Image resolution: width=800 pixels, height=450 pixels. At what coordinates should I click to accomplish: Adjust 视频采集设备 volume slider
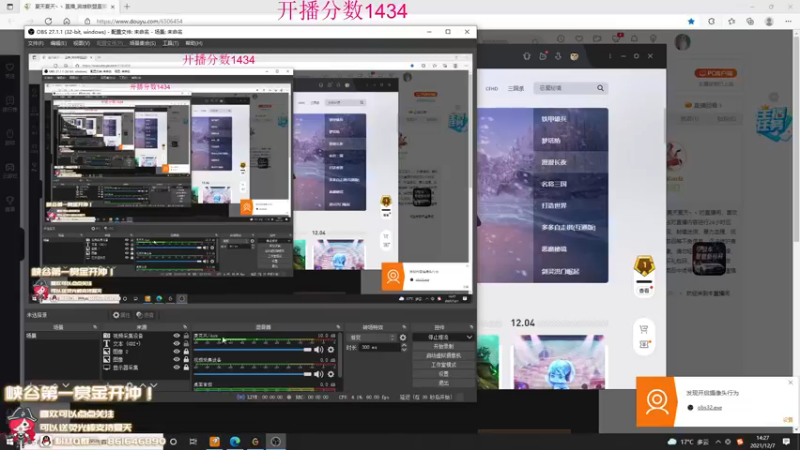[x=253, y=374]
